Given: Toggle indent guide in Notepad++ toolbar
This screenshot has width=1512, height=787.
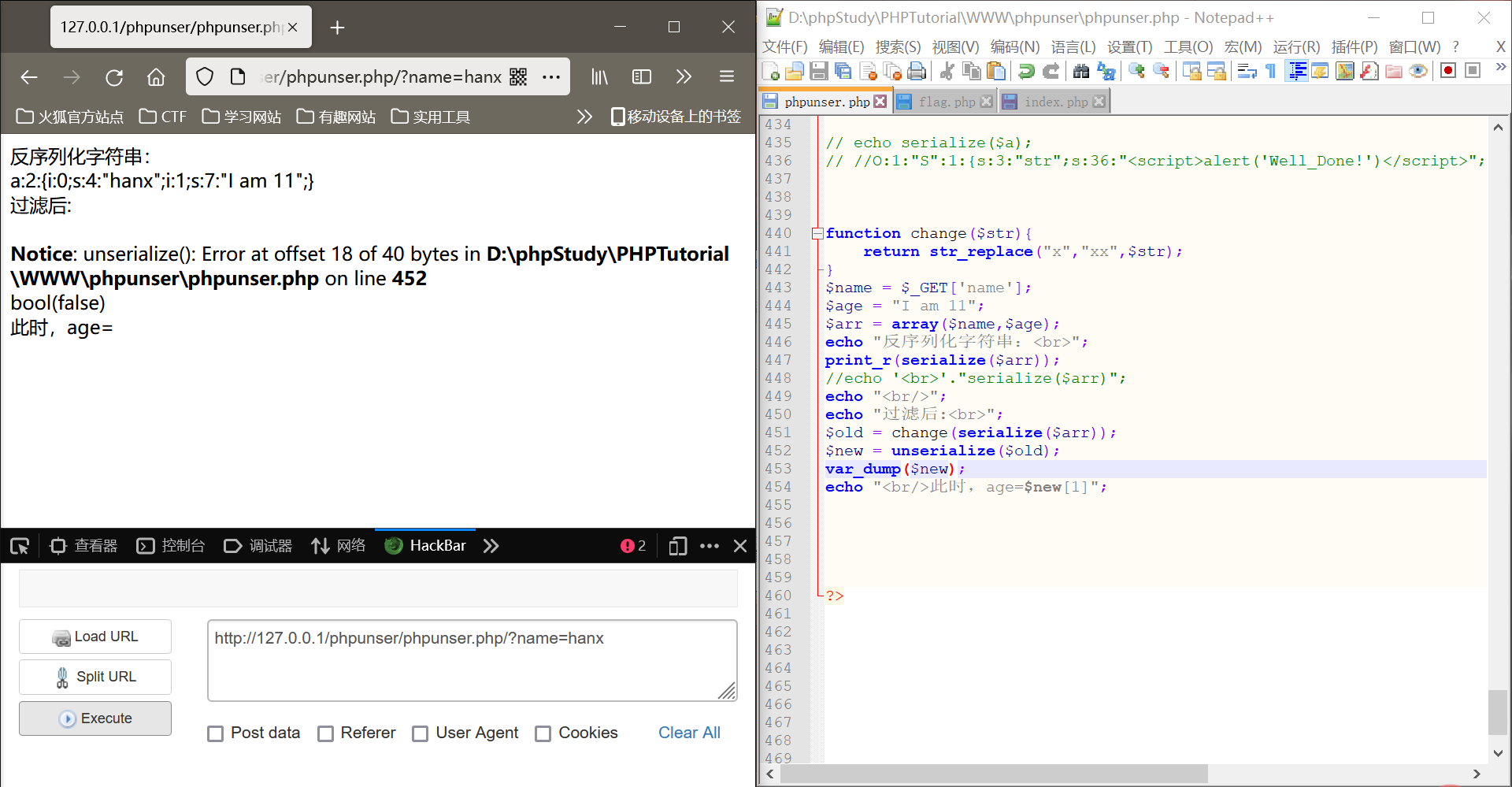Looking at the screenshot, I should point(1296,72).
